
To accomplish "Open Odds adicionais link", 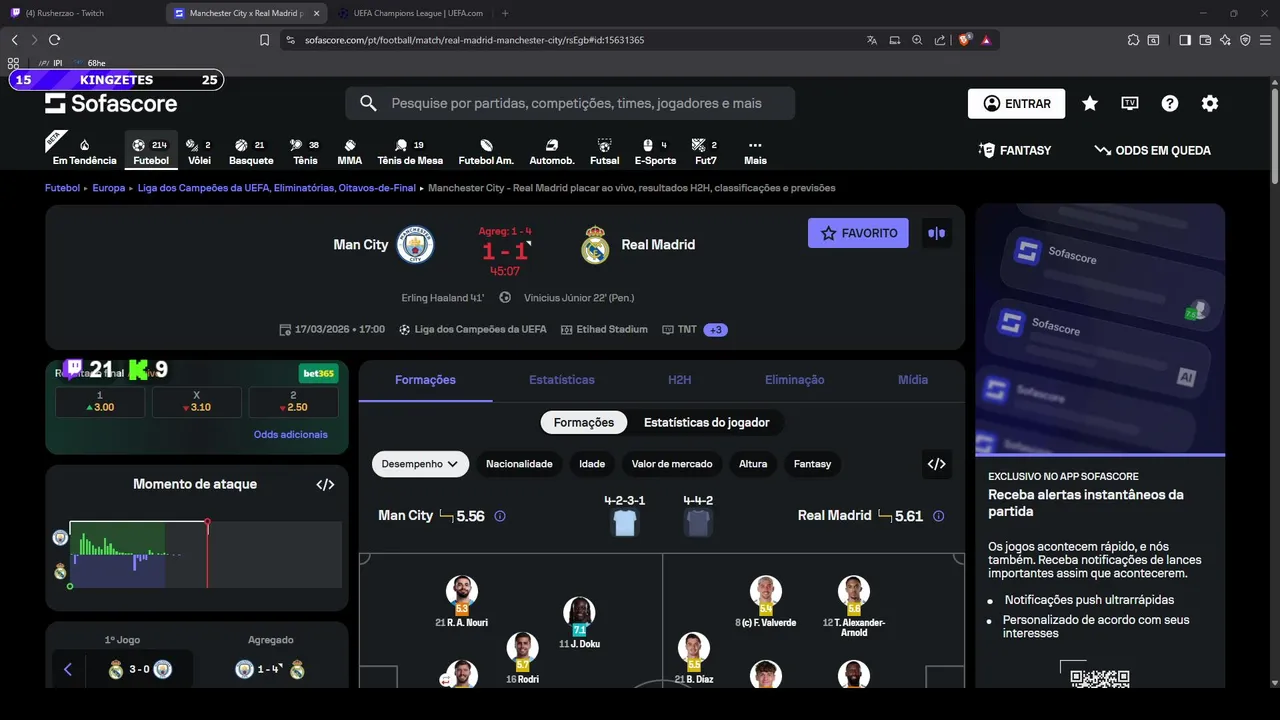I will pos(291,434).
